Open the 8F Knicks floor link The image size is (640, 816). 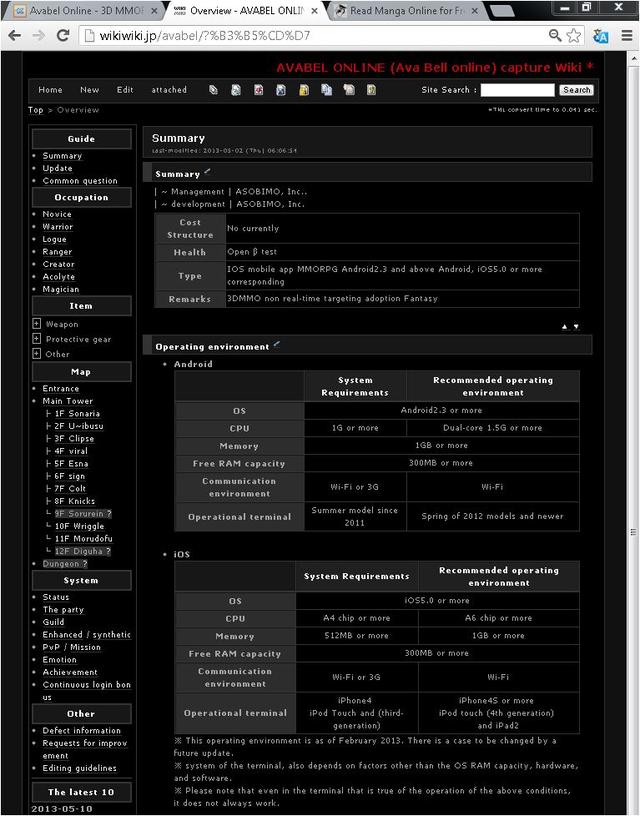(74, 501)
